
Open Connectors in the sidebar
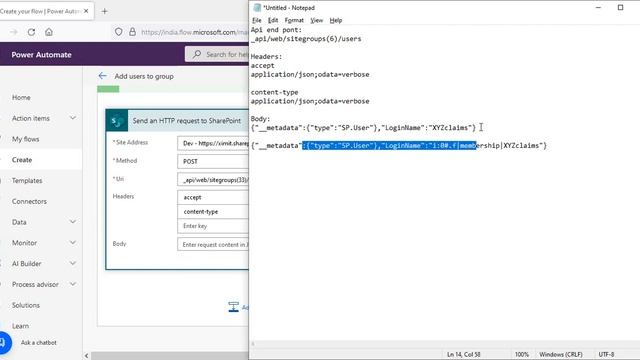[29, 201]
